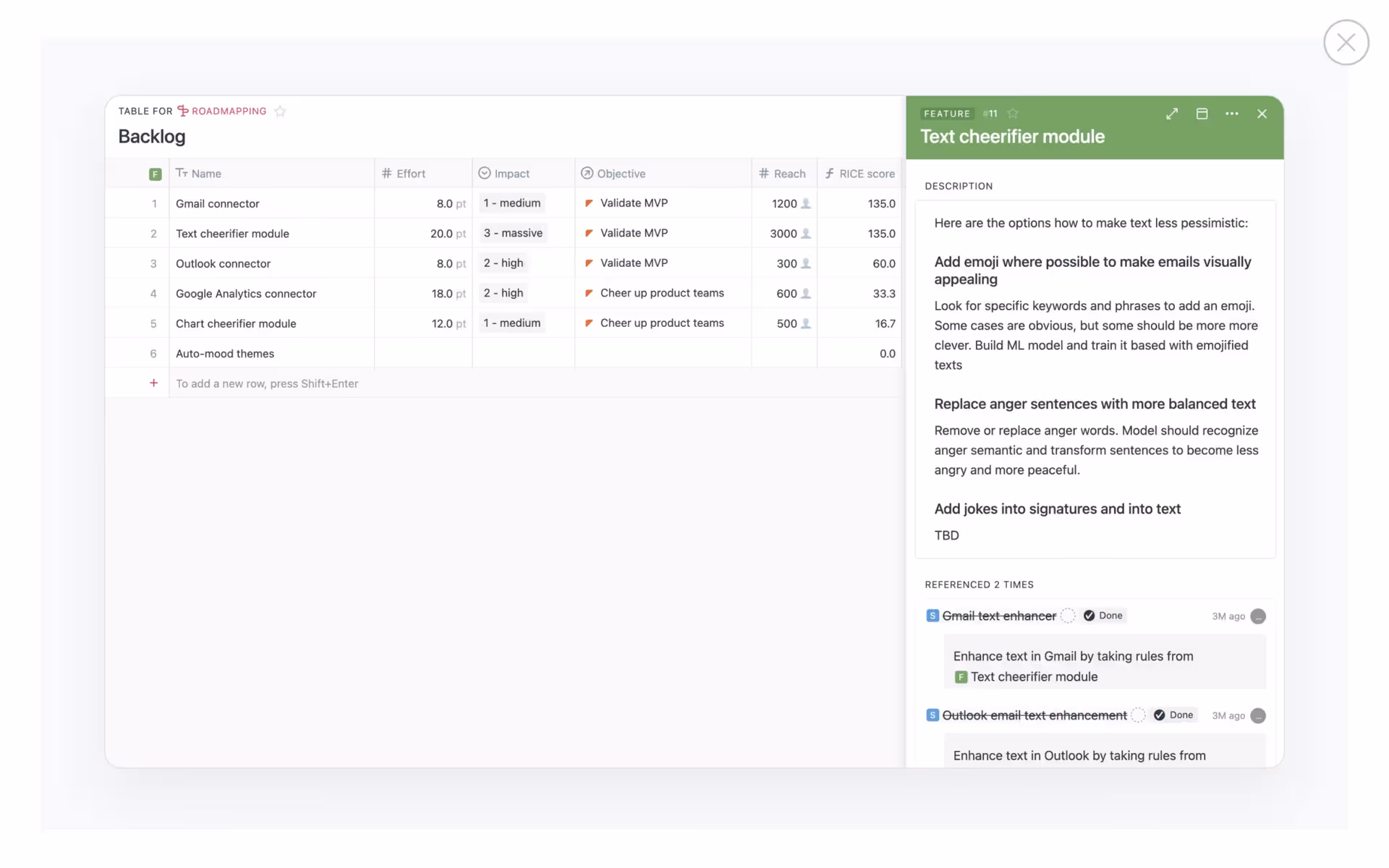Screen dimensions: 1389x868
Task: Click green Feature icon in table header
Action: pos(155,174)
